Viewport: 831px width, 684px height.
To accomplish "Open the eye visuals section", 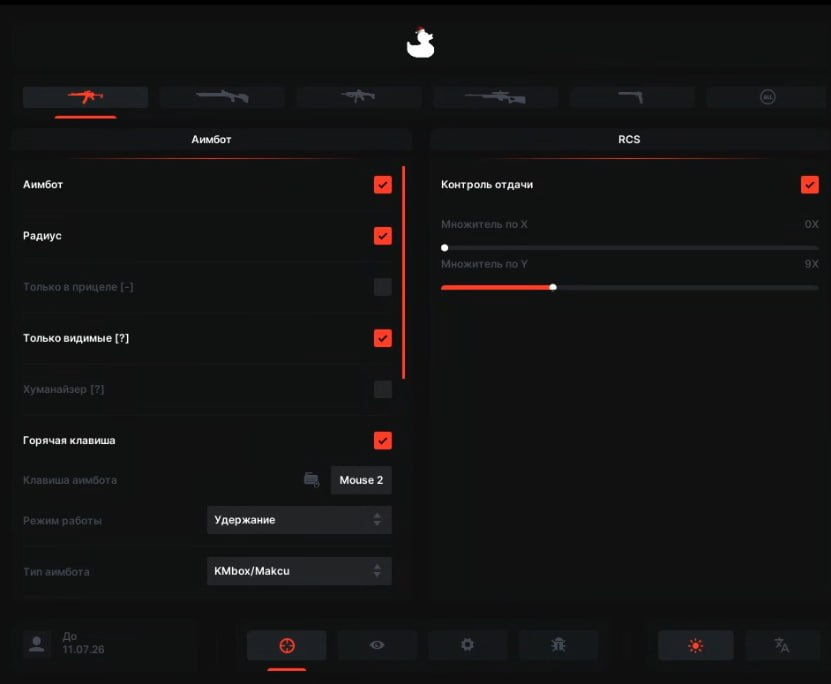I will pos(377,645).
